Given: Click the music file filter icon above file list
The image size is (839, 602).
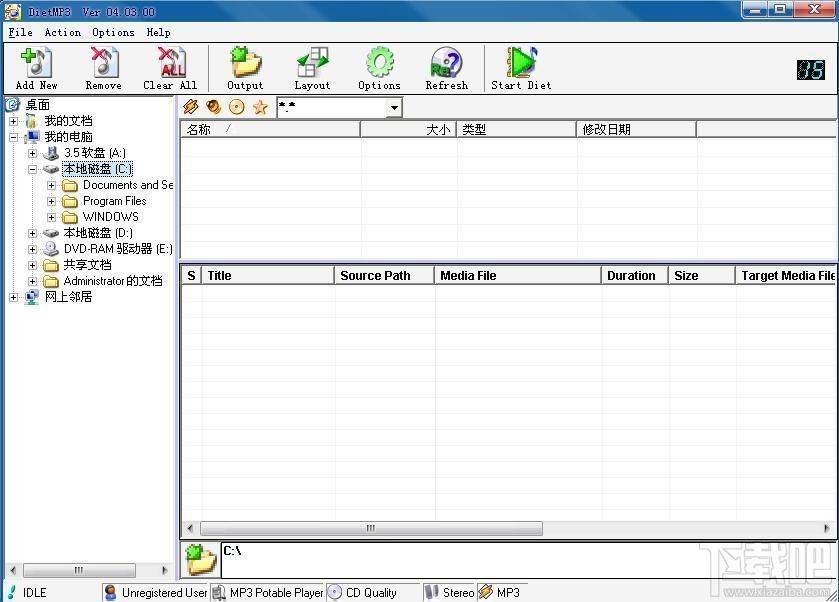Looking at the screenshot, I should (190, 107).
